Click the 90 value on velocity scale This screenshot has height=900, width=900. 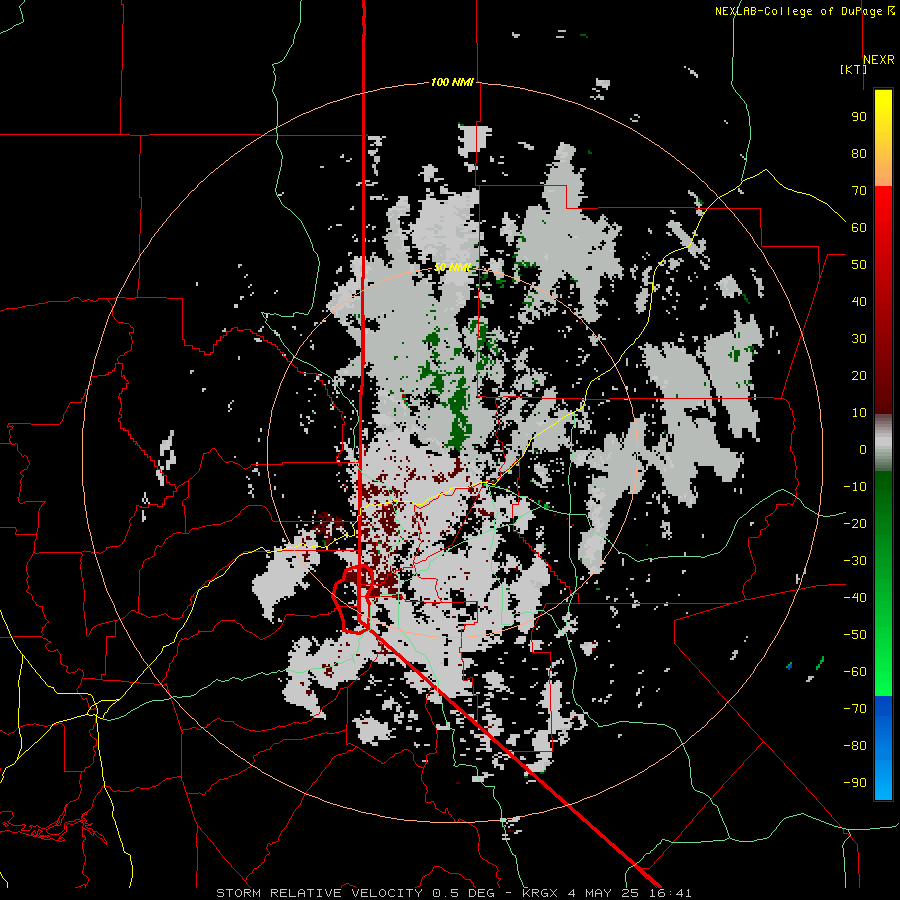[x=859, y=117]
